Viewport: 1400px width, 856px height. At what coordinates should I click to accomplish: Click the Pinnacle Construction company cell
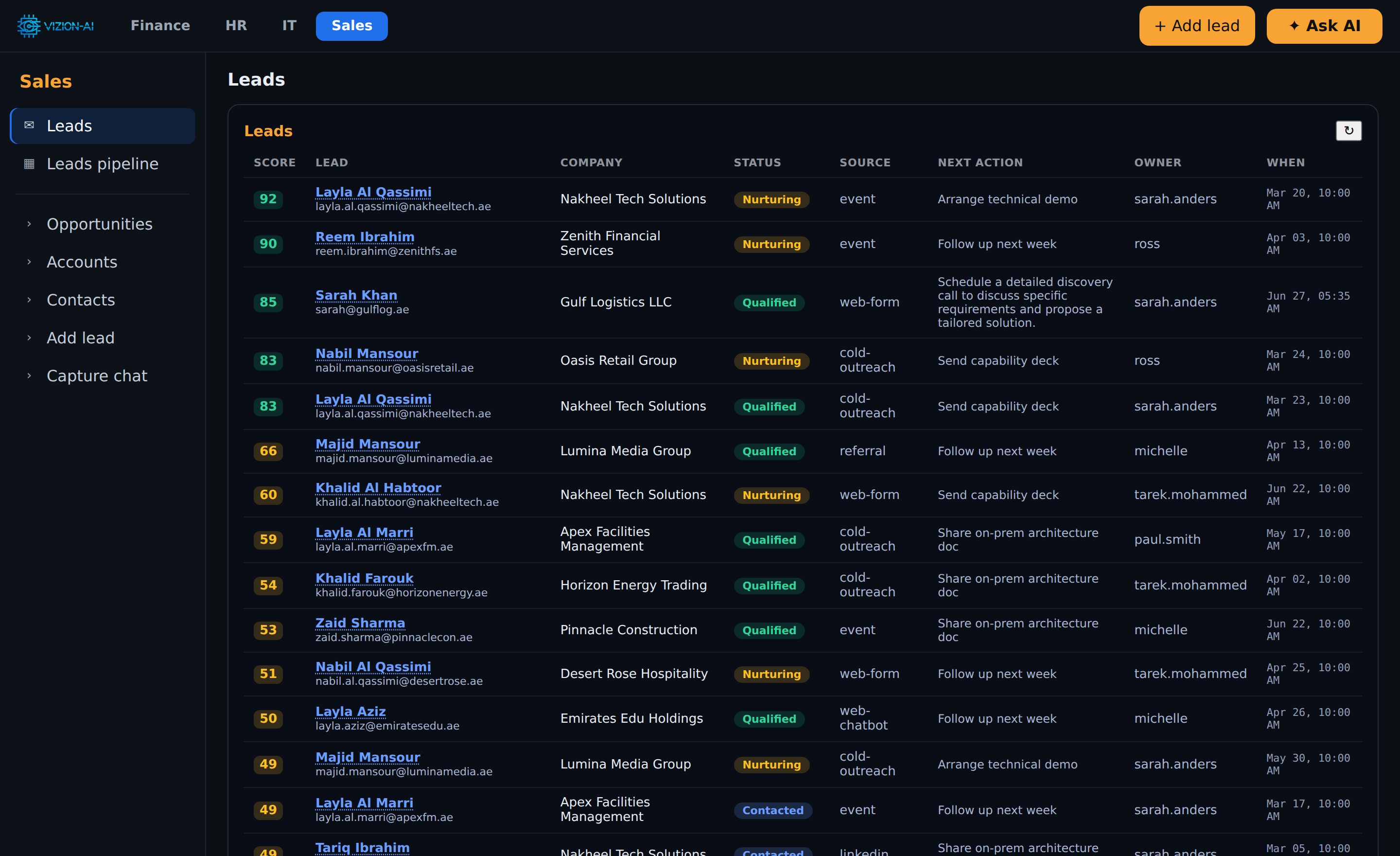click(629, 630)
